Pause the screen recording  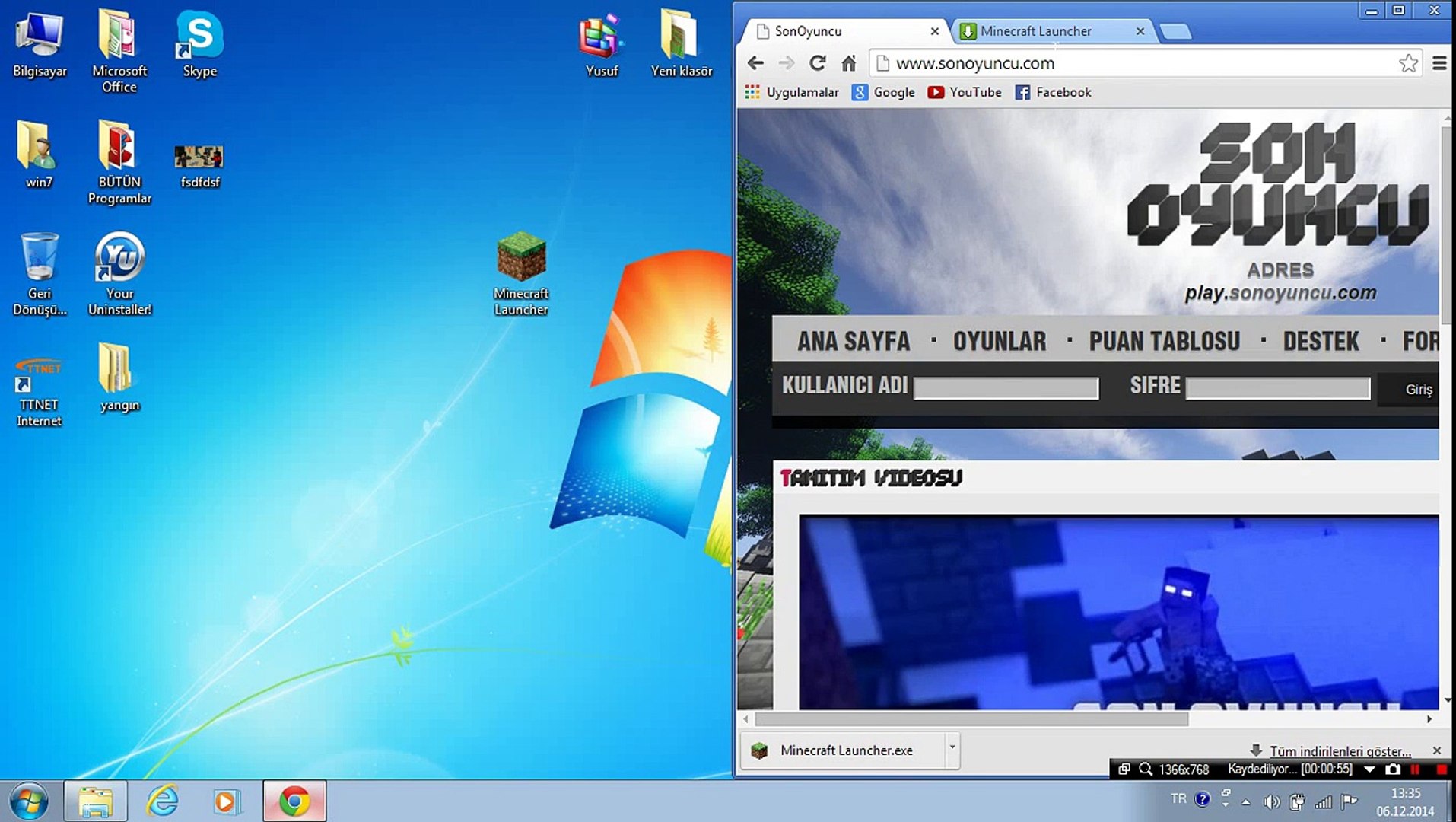[1416, 769]
